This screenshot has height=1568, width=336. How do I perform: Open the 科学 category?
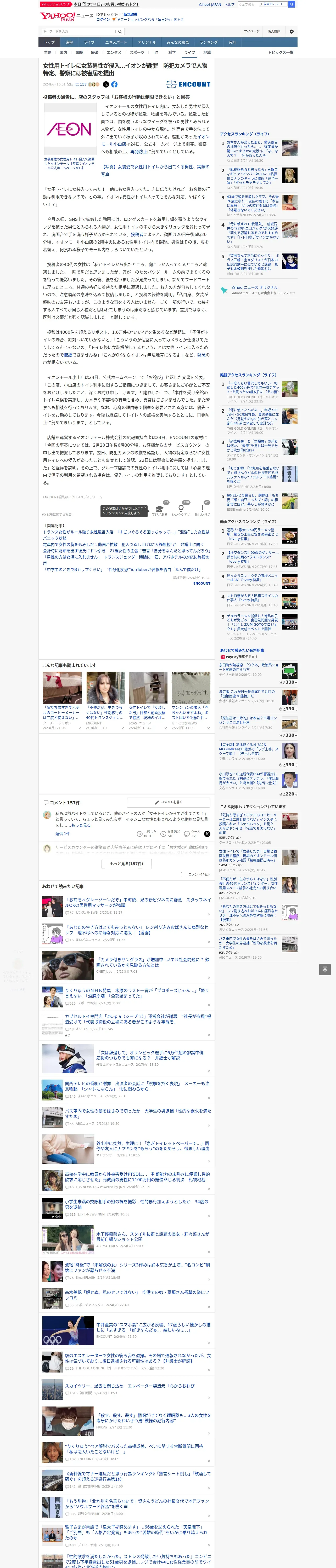172,52
